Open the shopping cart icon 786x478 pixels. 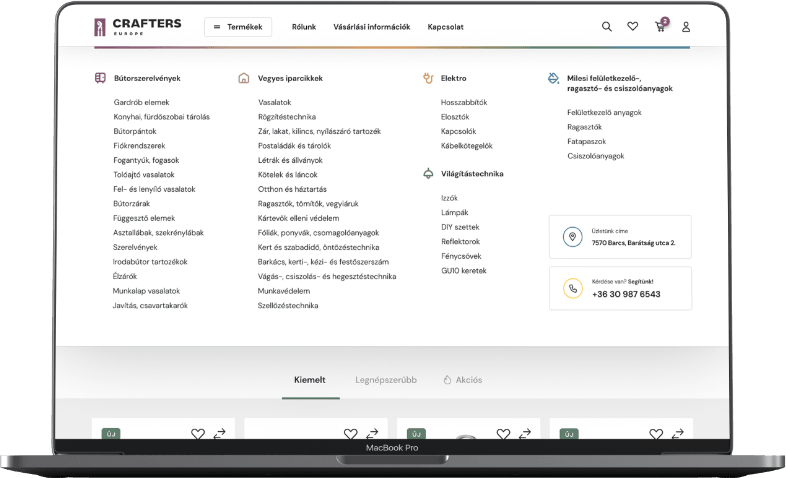(x=661, y=27)
